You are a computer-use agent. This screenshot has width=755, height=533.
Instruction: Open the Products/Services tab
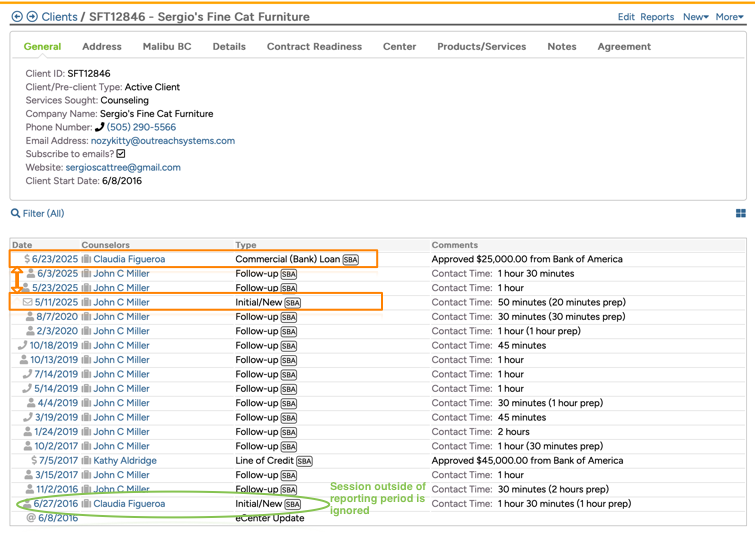tap(481, 47)
